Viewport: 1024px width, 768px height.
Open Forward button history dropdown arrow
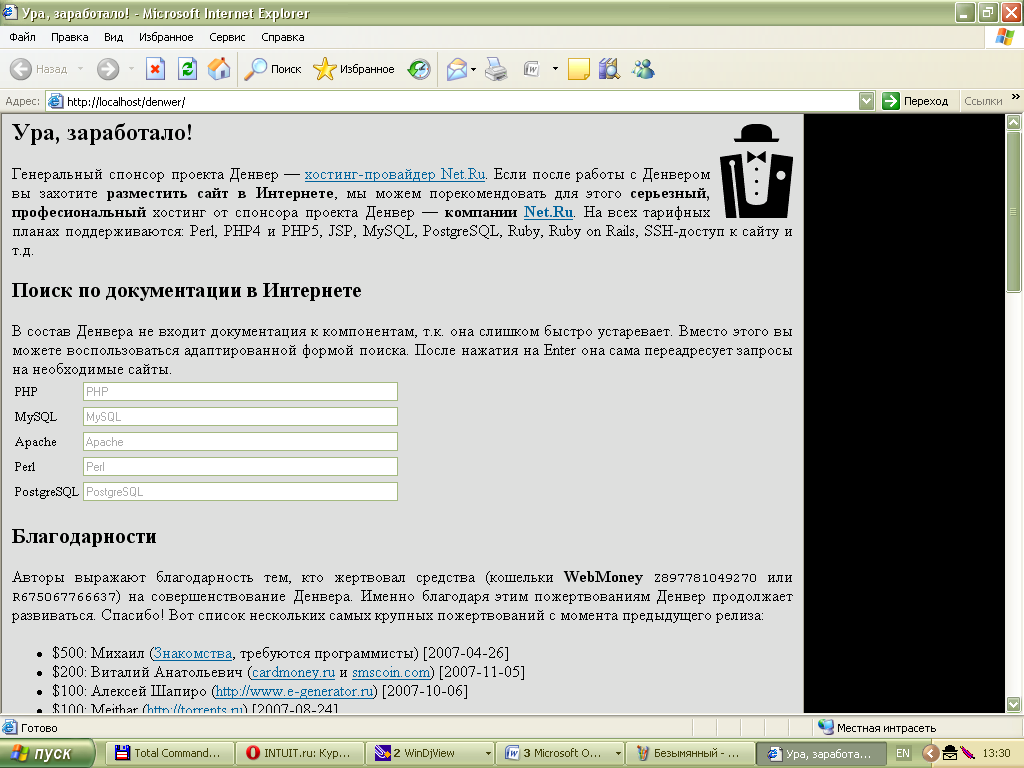[x=131, y=69]
